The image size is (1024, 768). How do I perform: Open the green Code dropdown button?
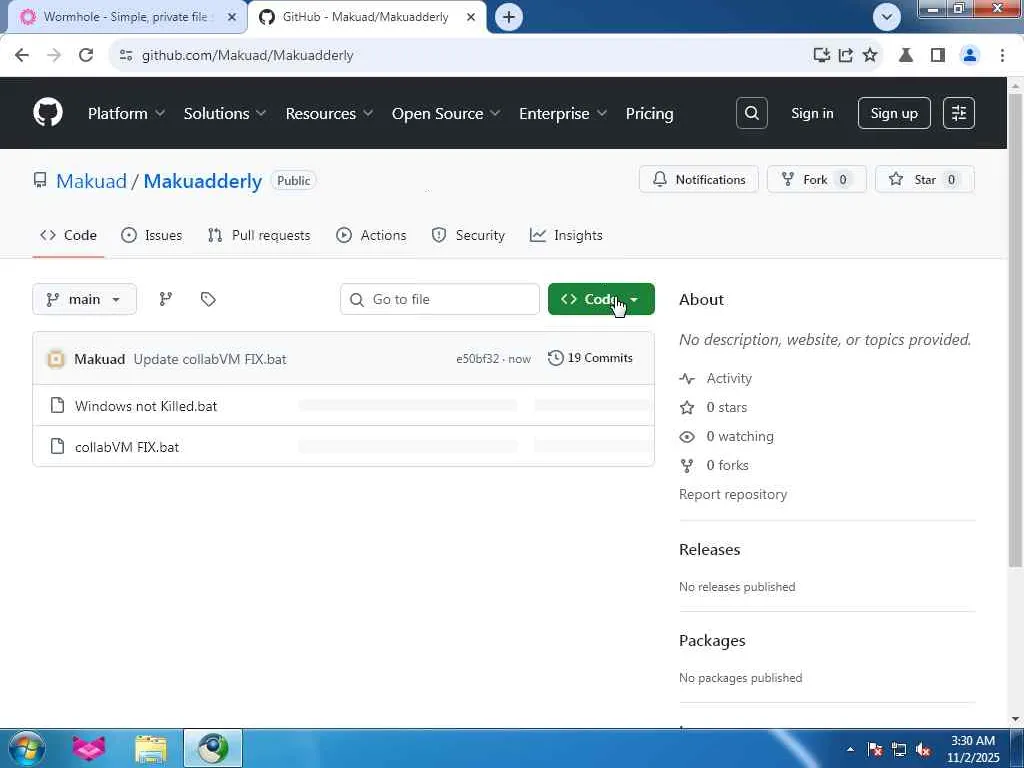(601, 299)
